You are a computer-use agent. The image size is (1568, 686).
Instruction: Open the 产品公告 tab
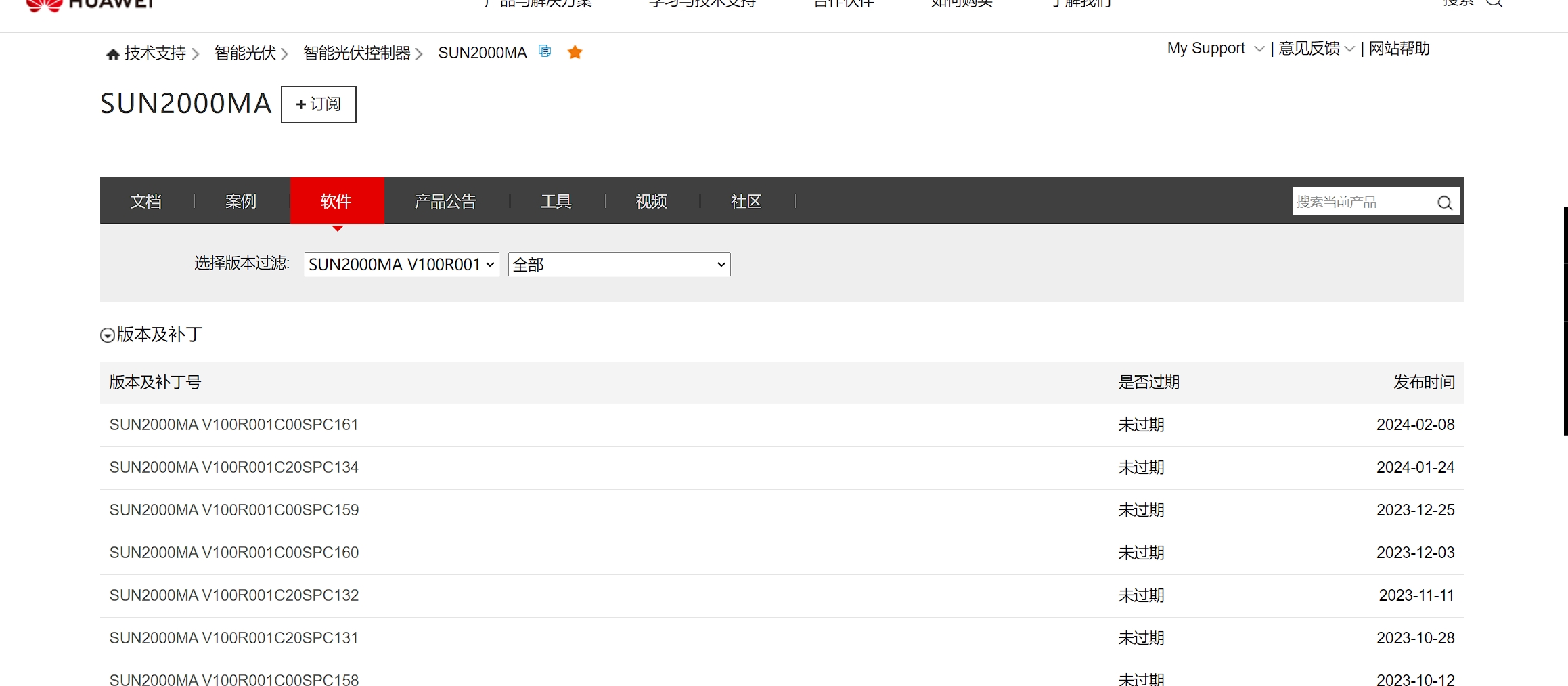coord(446,201)
